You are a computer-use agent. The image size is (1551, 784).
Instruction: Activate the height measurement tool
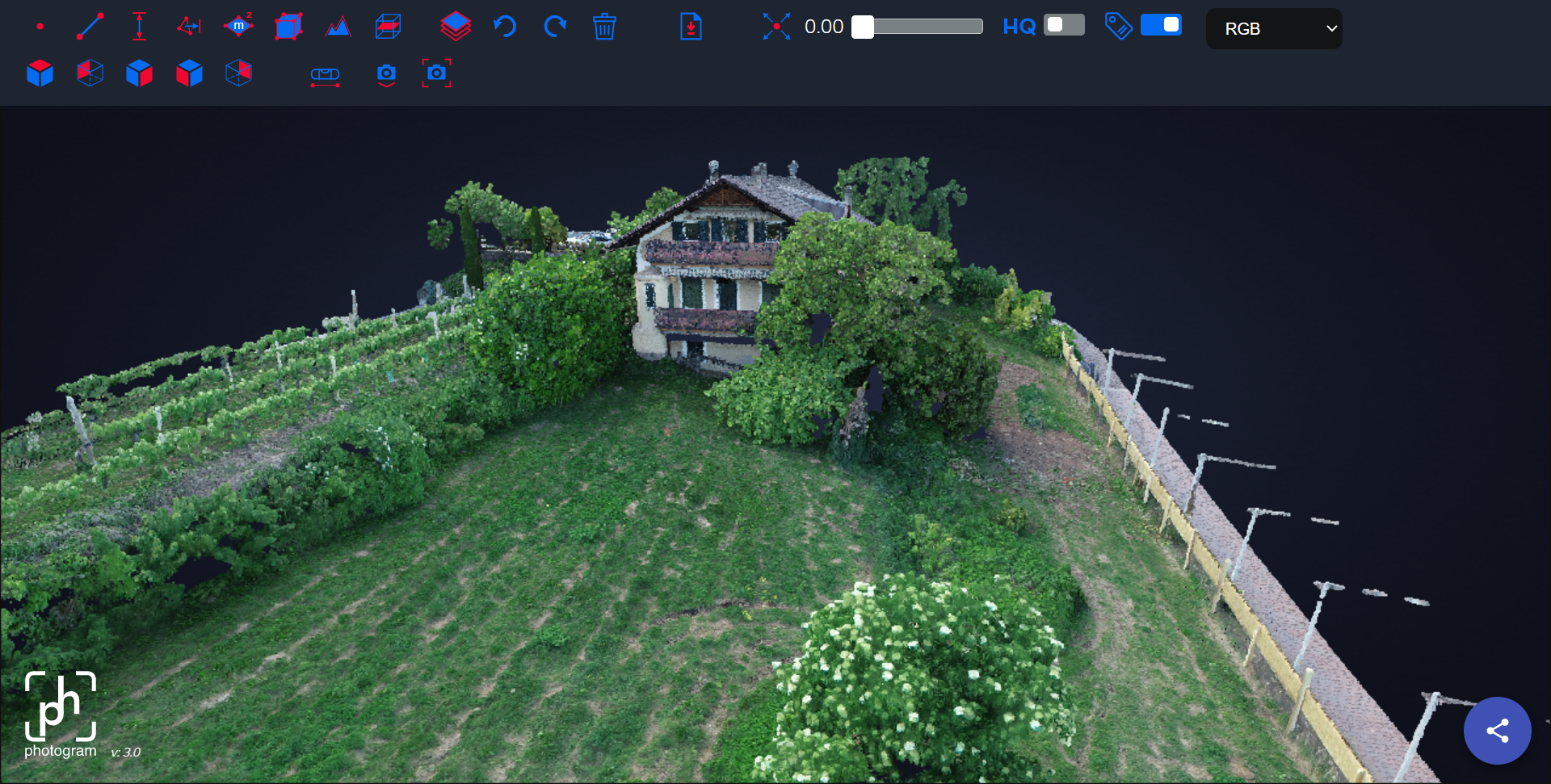[139, 27]
